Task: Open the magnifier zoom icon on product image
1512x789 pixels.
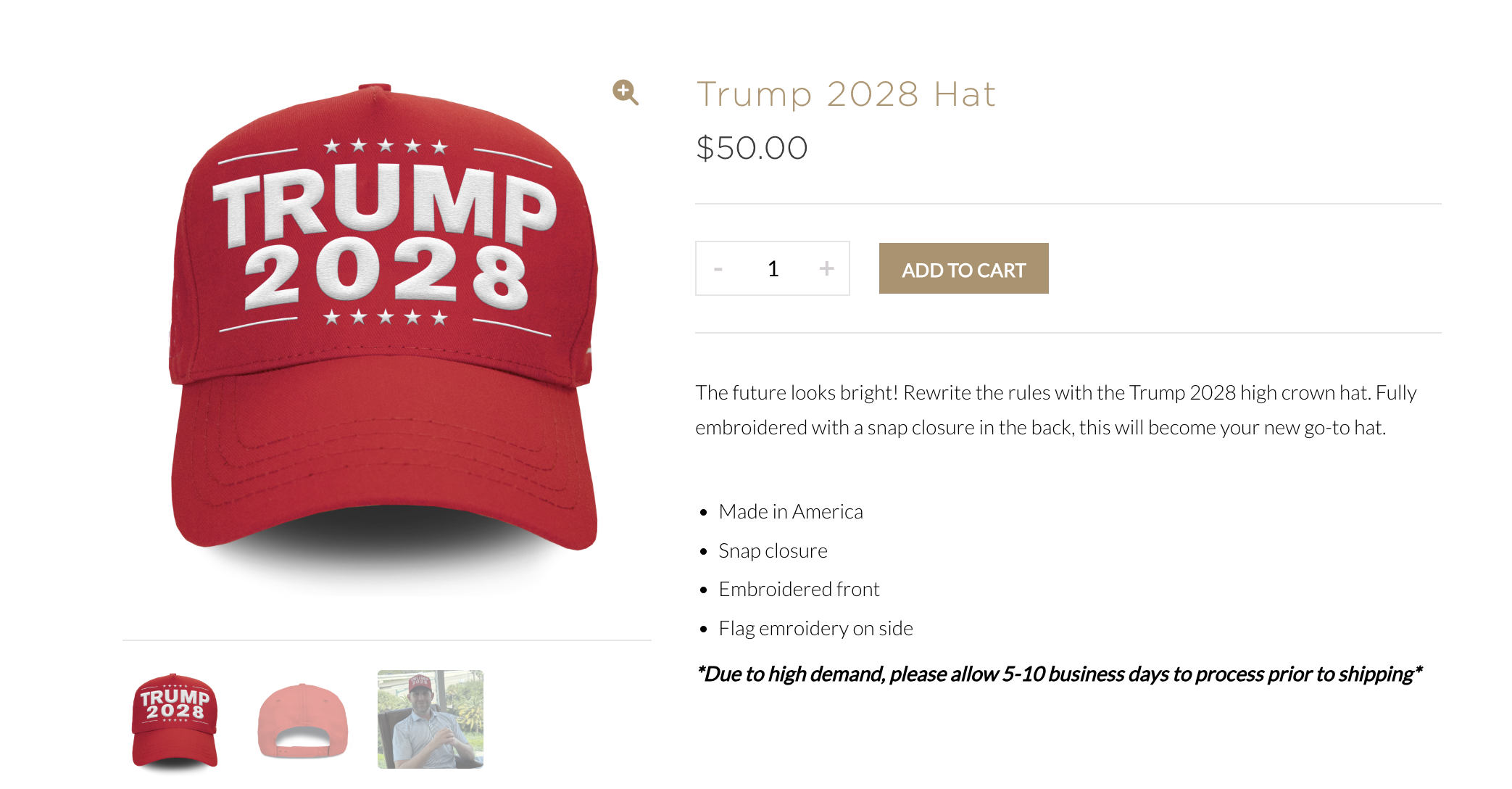Action: coord(625,93)
